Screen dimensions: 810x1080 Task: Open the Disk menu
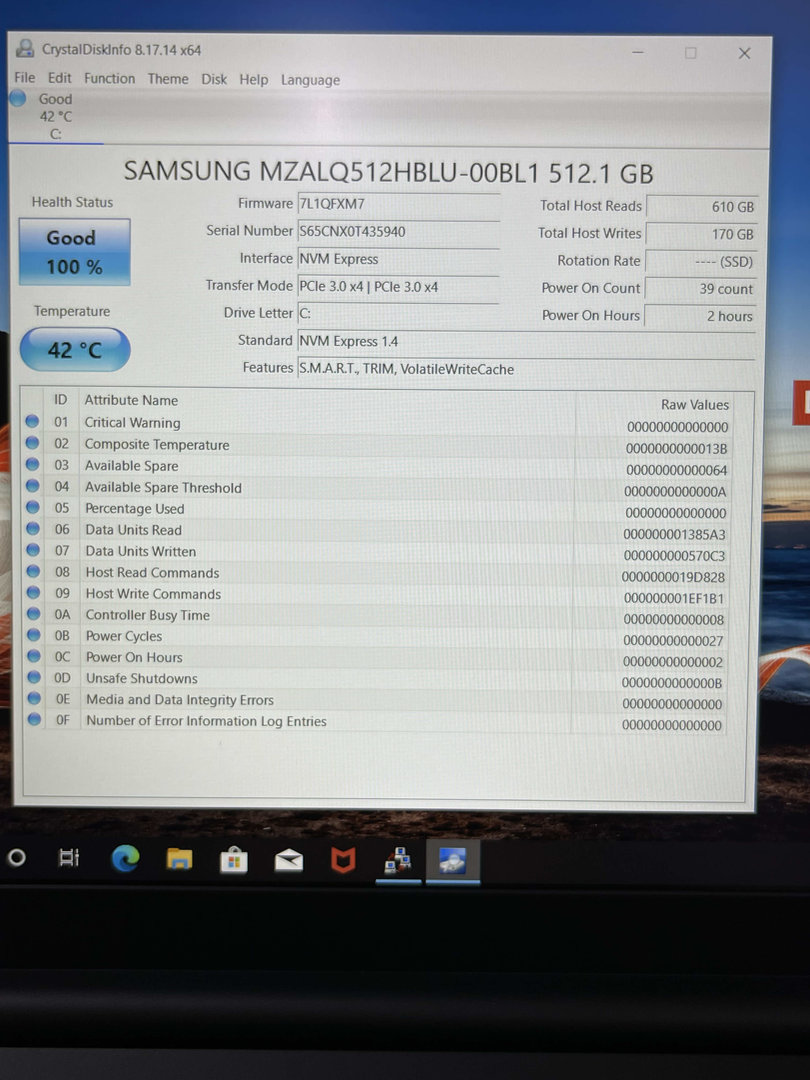pyautogui.click(x=214, y=79)
